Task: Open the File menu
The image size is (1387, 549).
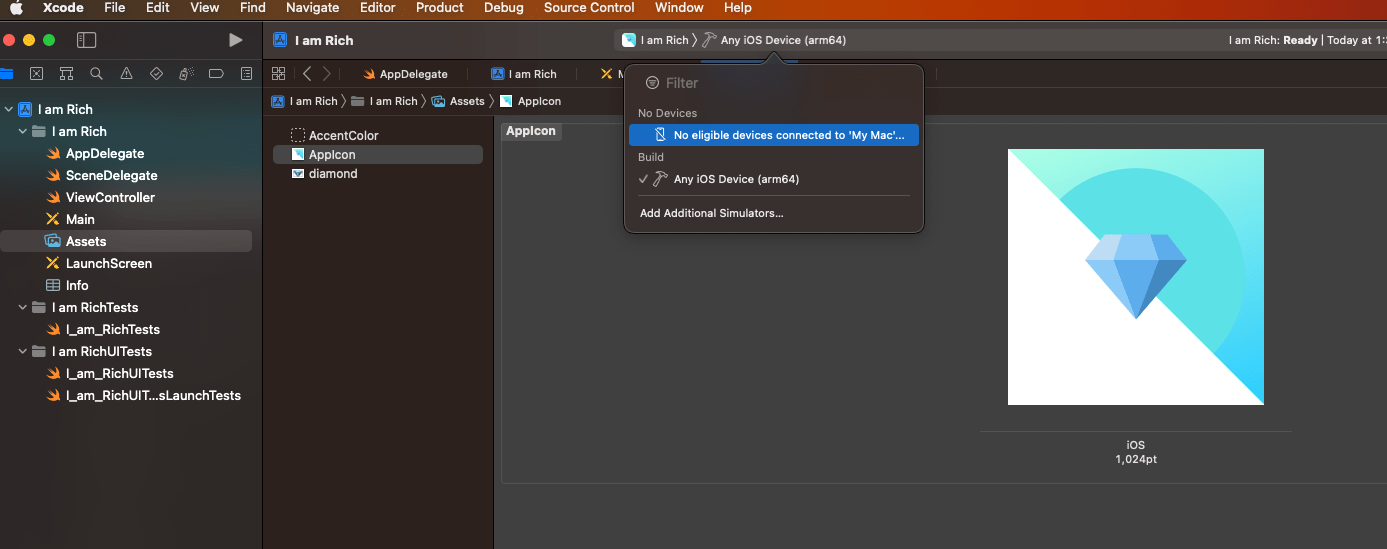Action: (114, 8)
